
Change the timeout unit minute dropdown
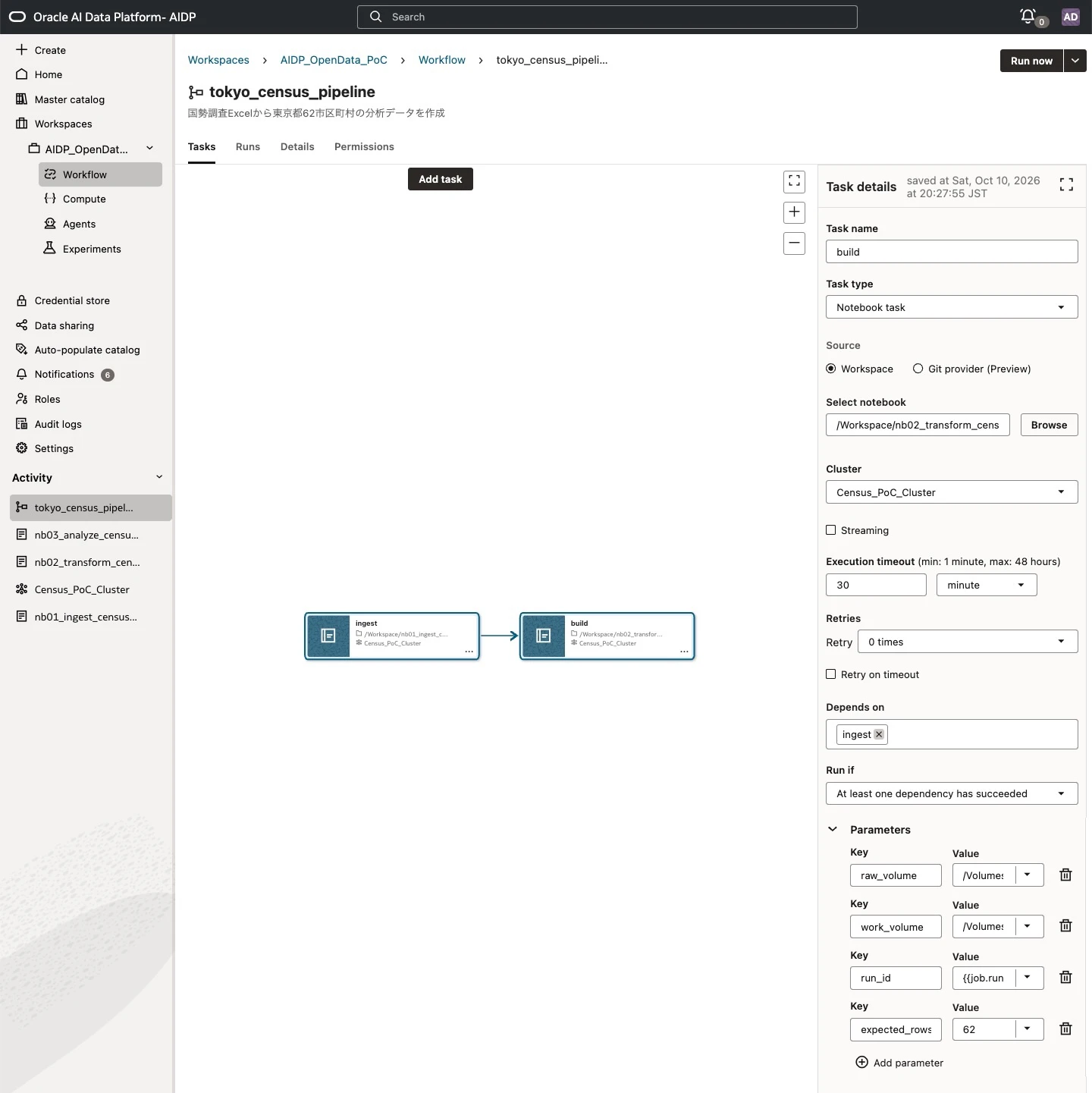coord(987,585)
